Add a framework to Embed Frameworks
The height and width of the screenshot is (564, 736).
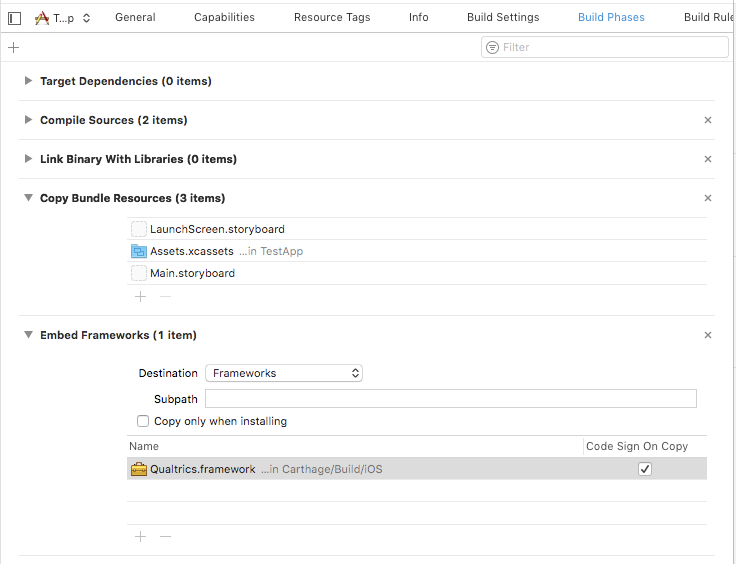(140, 536)
